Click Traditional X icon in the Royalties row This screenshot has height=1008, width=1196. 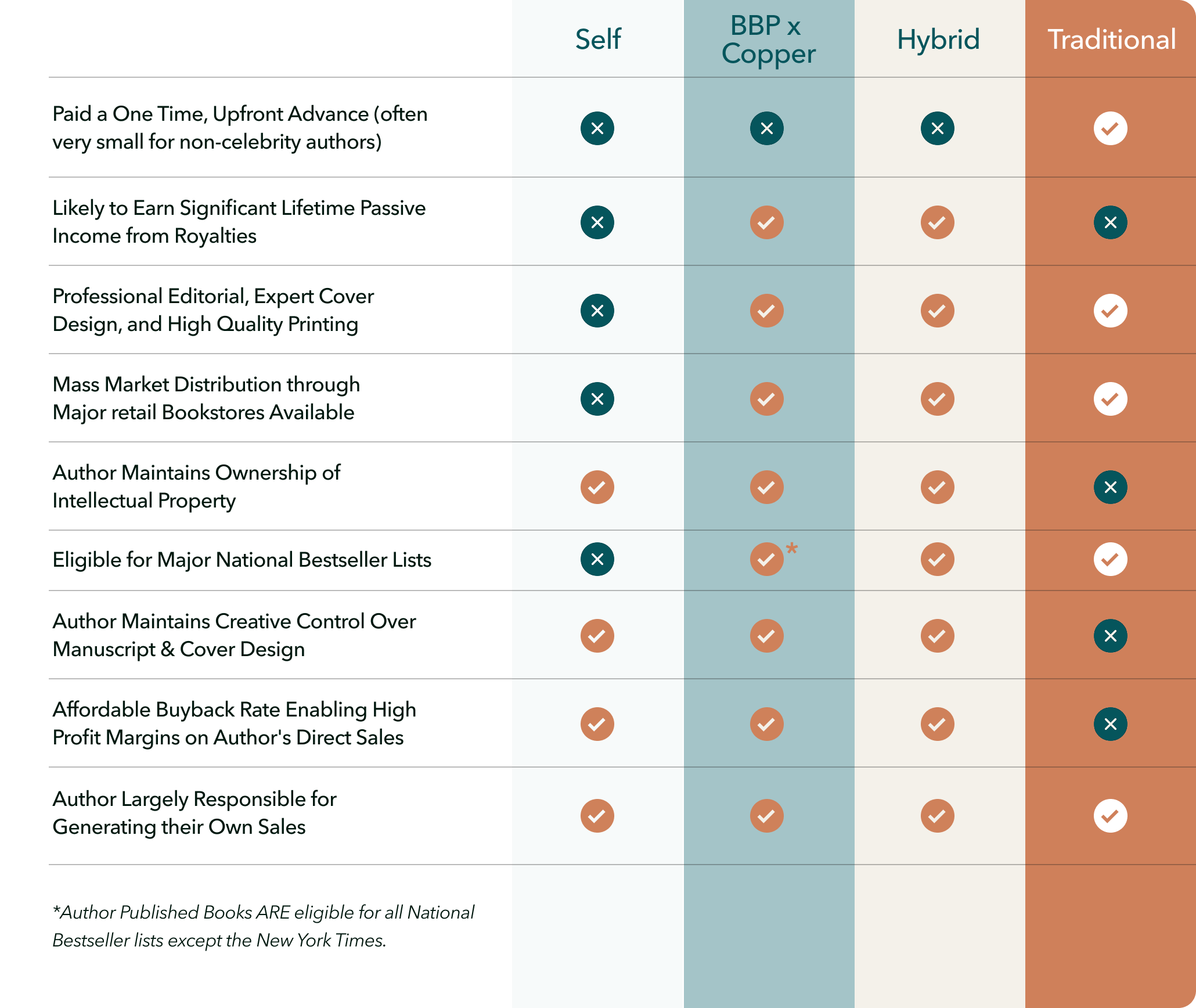tap(1110, 222)
